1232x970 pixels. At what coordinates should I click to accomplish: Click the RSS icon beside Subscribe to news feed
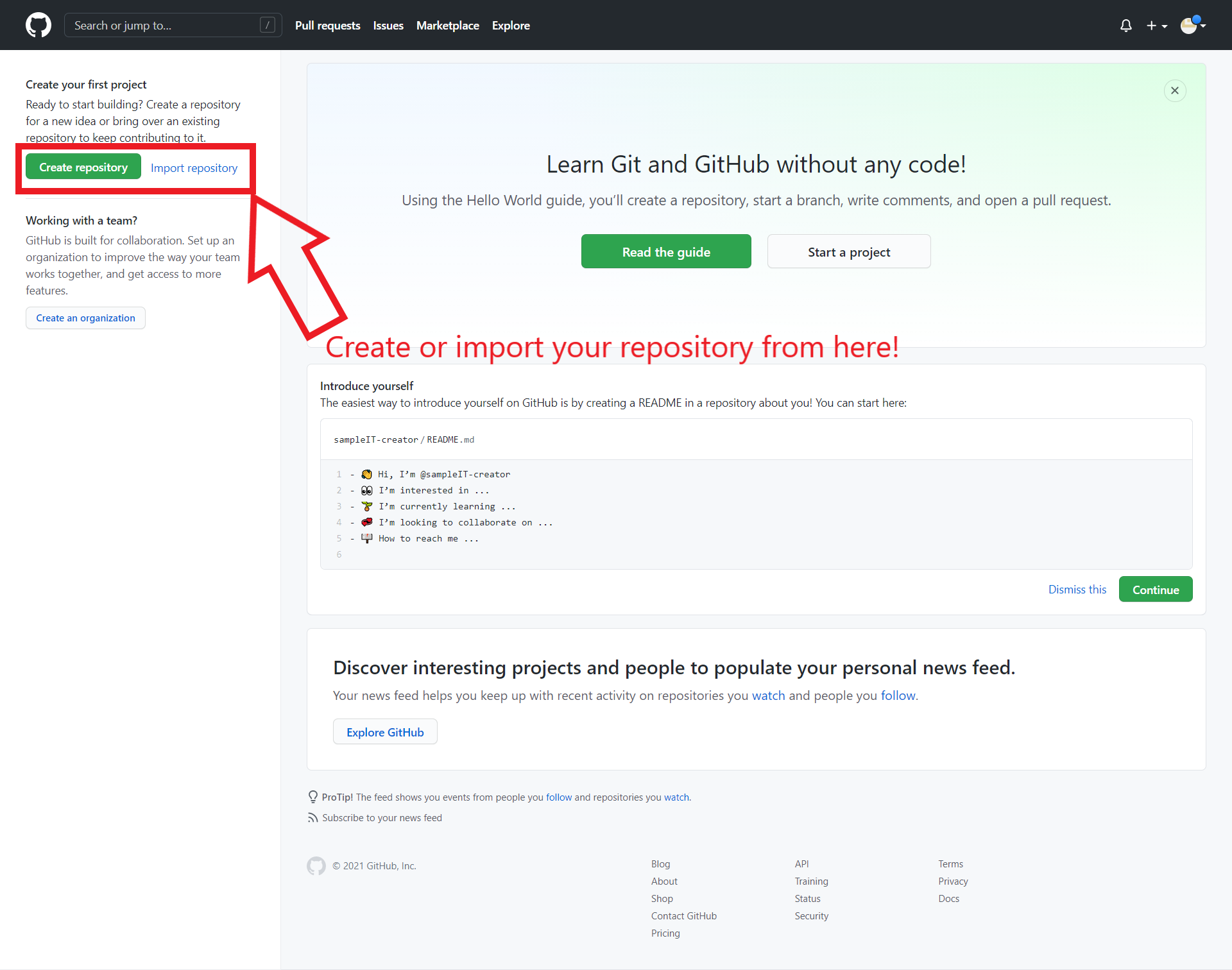[x=312, y=817]
